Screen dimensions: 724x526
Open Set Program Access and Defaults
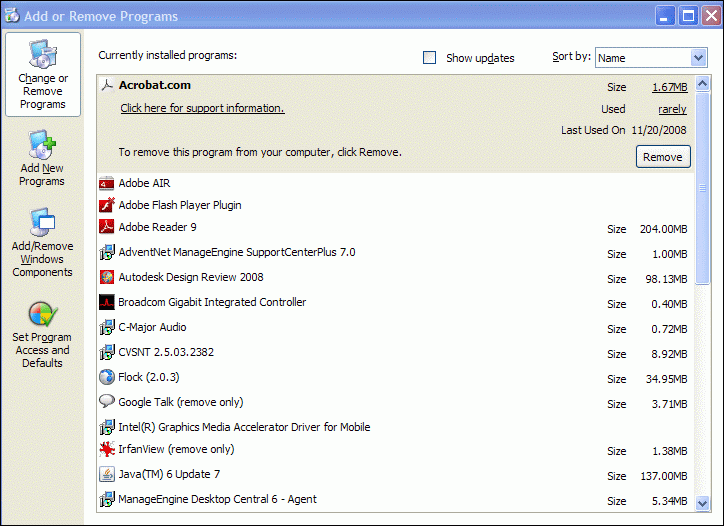click(42, 335)
